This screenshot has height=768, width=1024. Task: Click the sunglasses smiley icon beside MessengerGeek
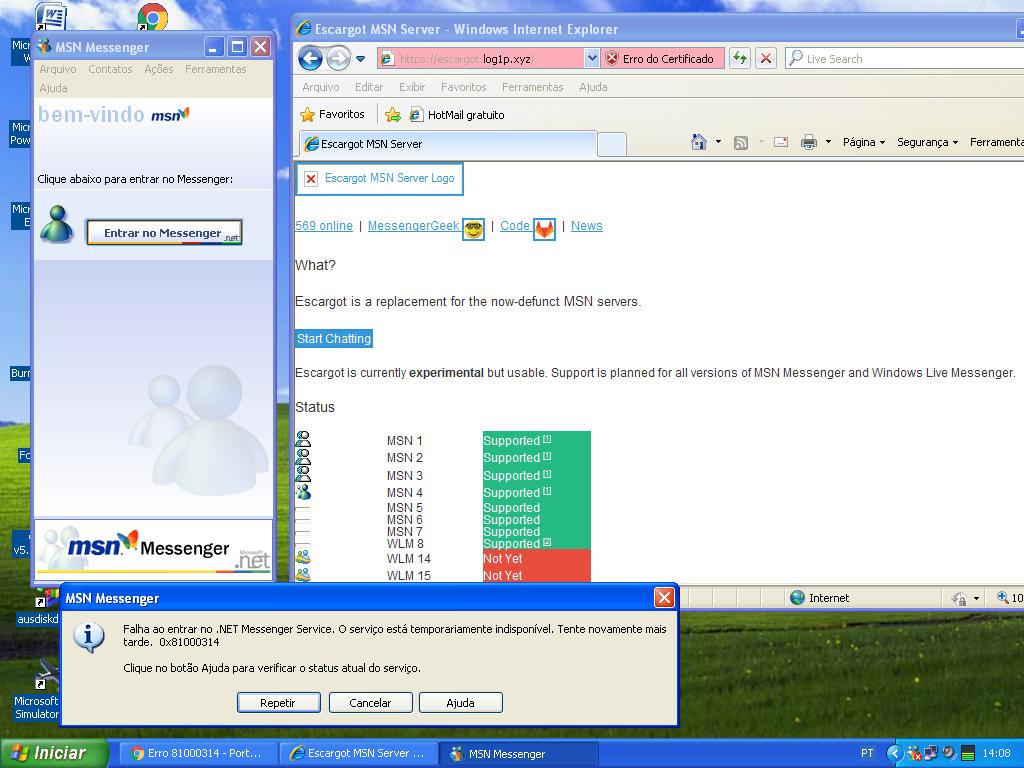pos(473,230)
